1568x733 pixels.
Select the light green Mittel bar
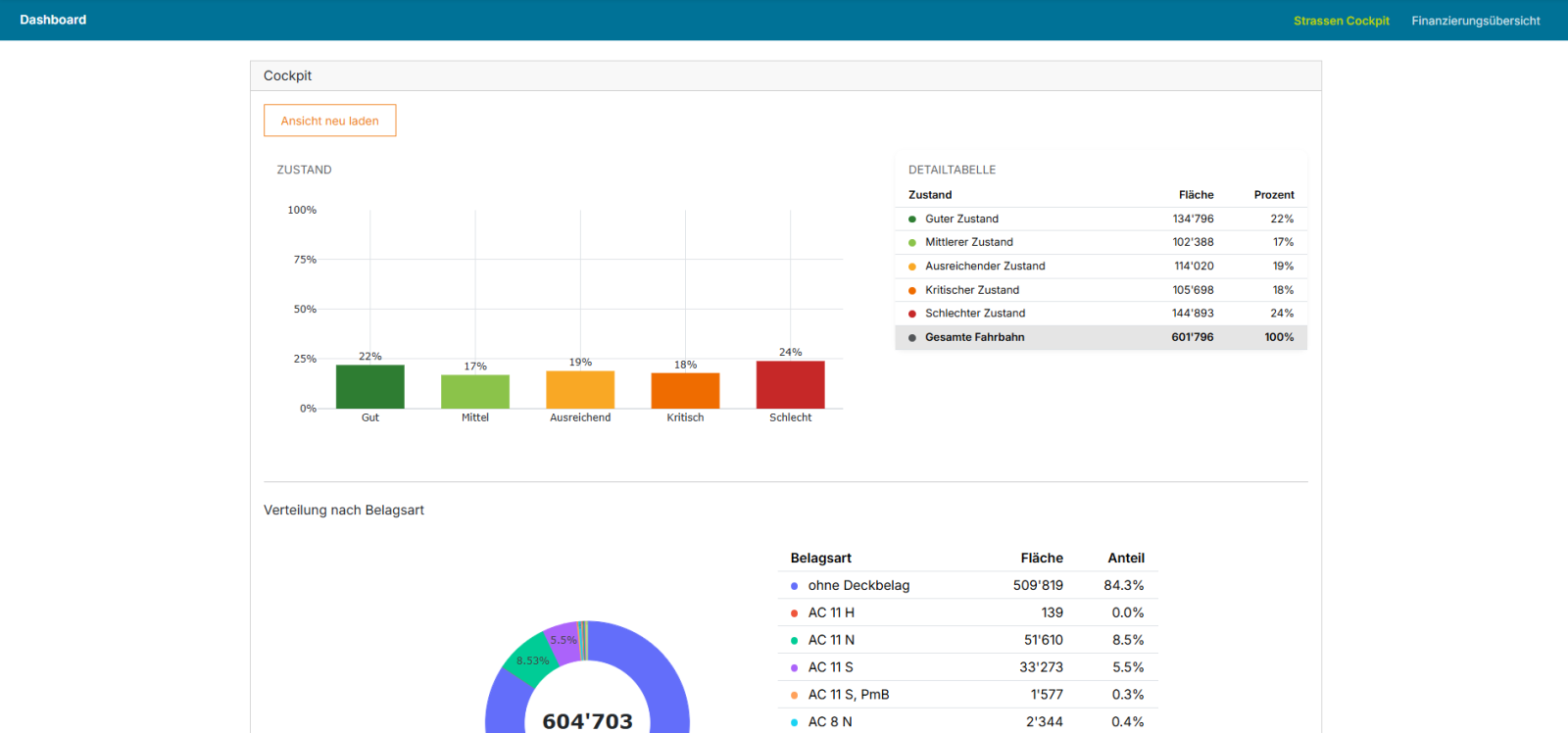(475, 391)
